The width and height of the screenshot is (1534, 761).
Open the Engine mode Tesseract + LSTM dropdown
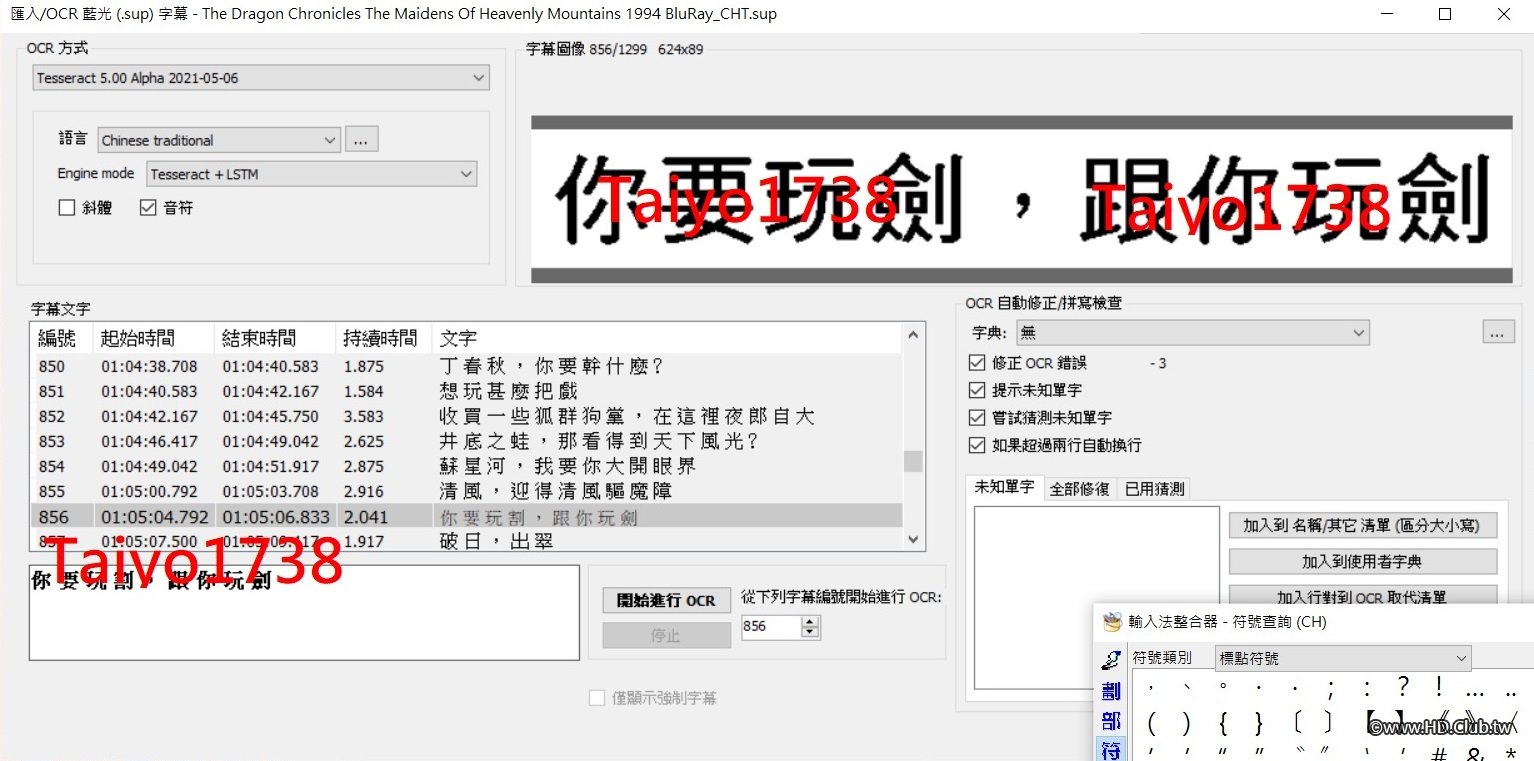(x=312, y=174)
